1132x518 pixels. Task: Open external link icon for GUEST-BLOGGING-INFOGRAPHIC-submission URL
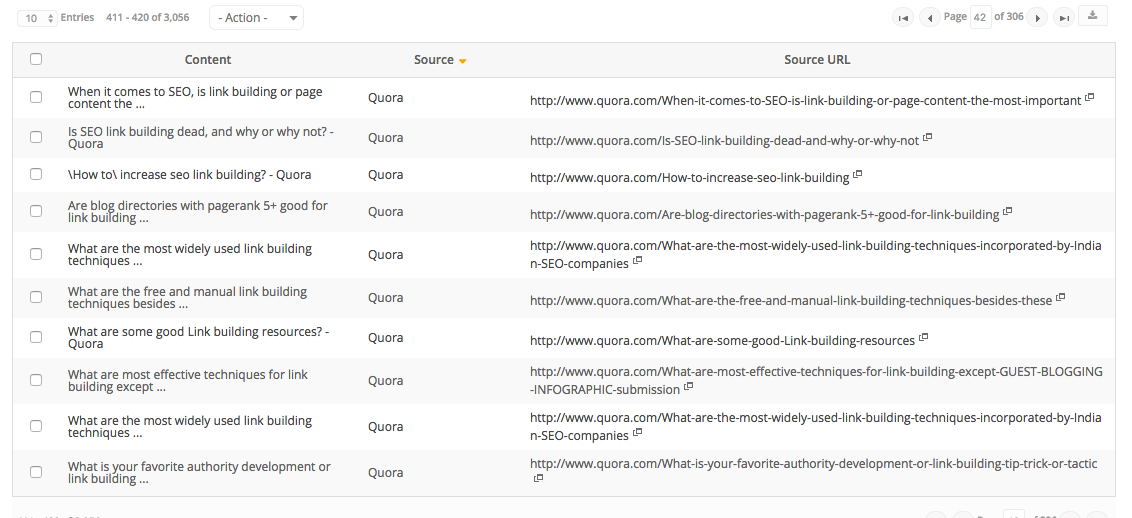[689, 387]
